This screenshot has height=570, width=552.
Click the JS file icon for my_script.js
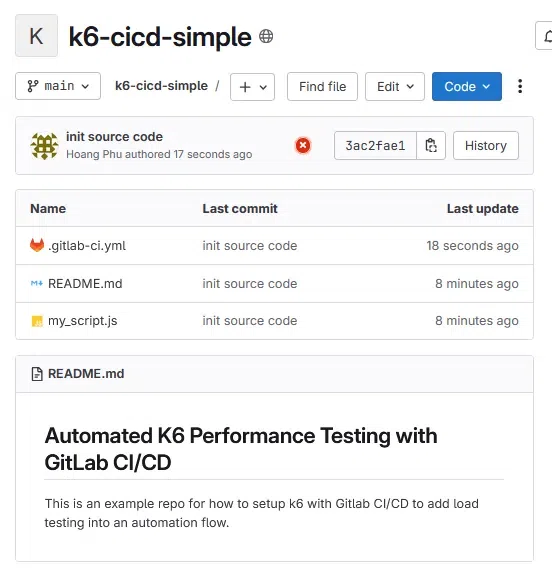click(x=37, y=321)
